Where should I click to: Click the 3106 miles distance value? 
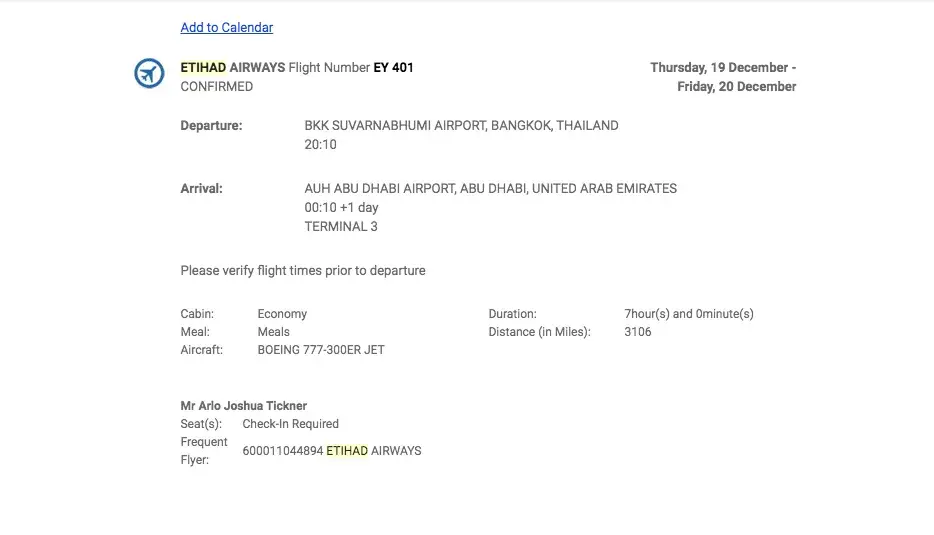click(x=637, y=332)
